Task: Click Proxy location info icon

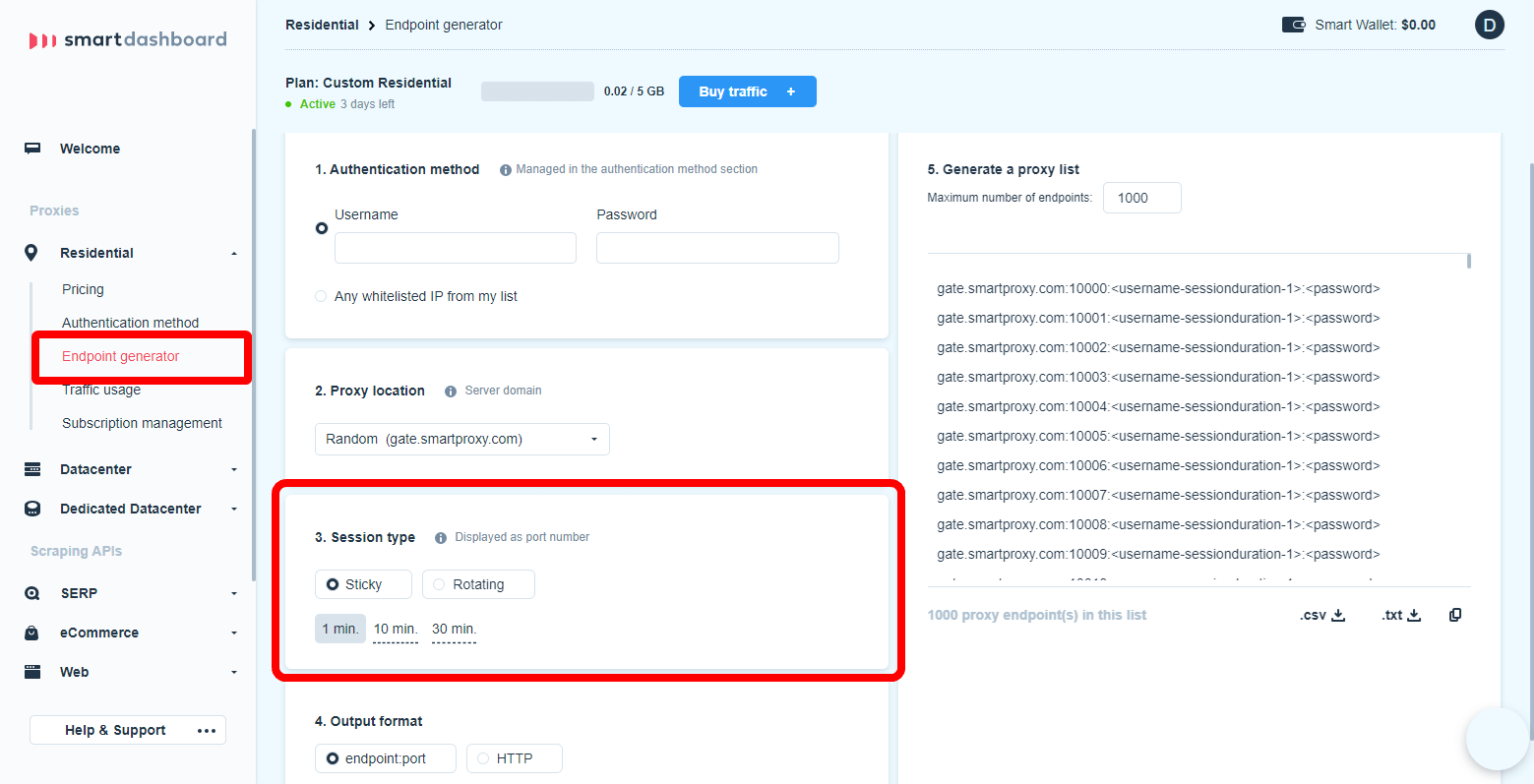Action: point(451,392)
